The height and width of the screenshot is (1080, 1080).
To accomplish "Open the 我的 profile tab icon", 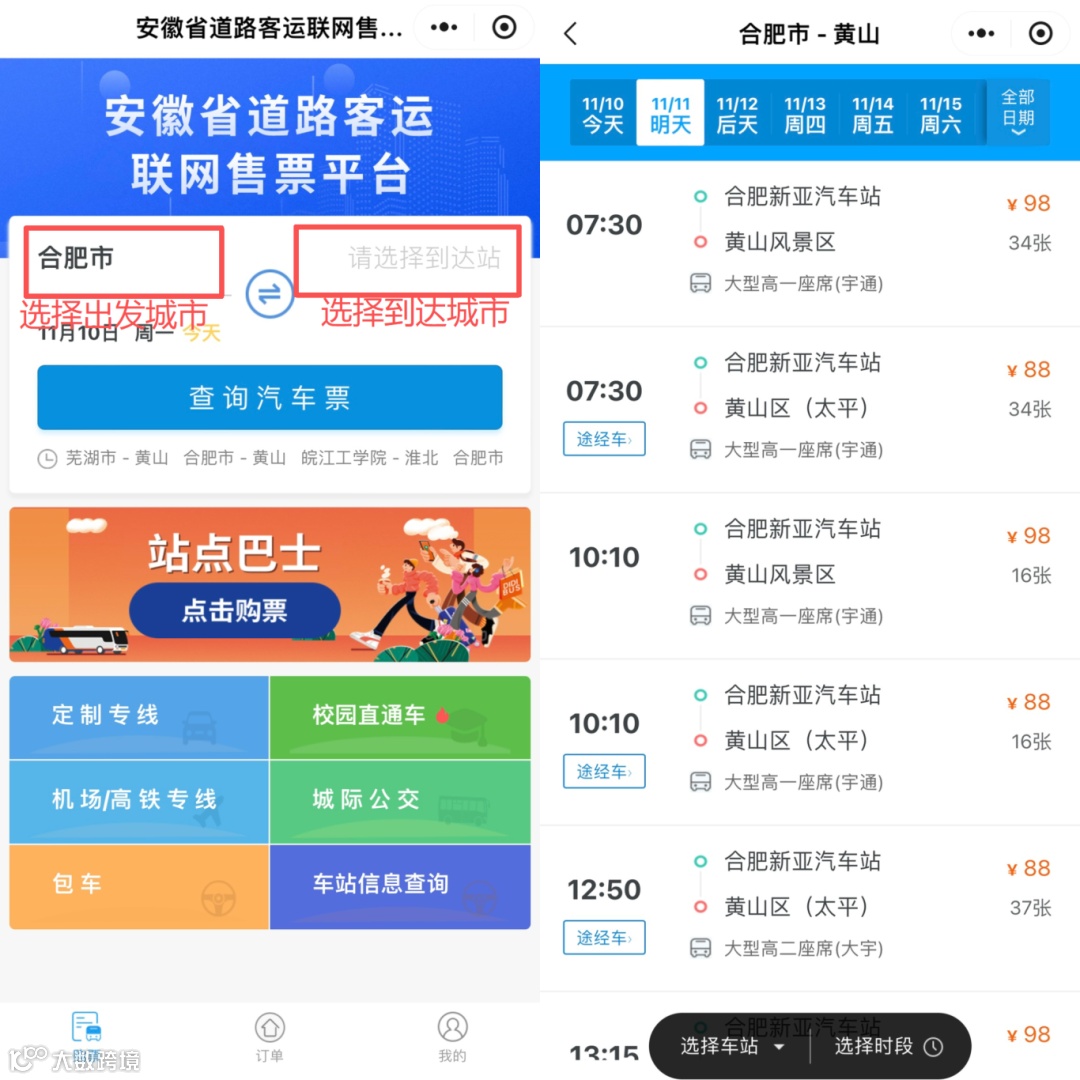I will 453,1027.
